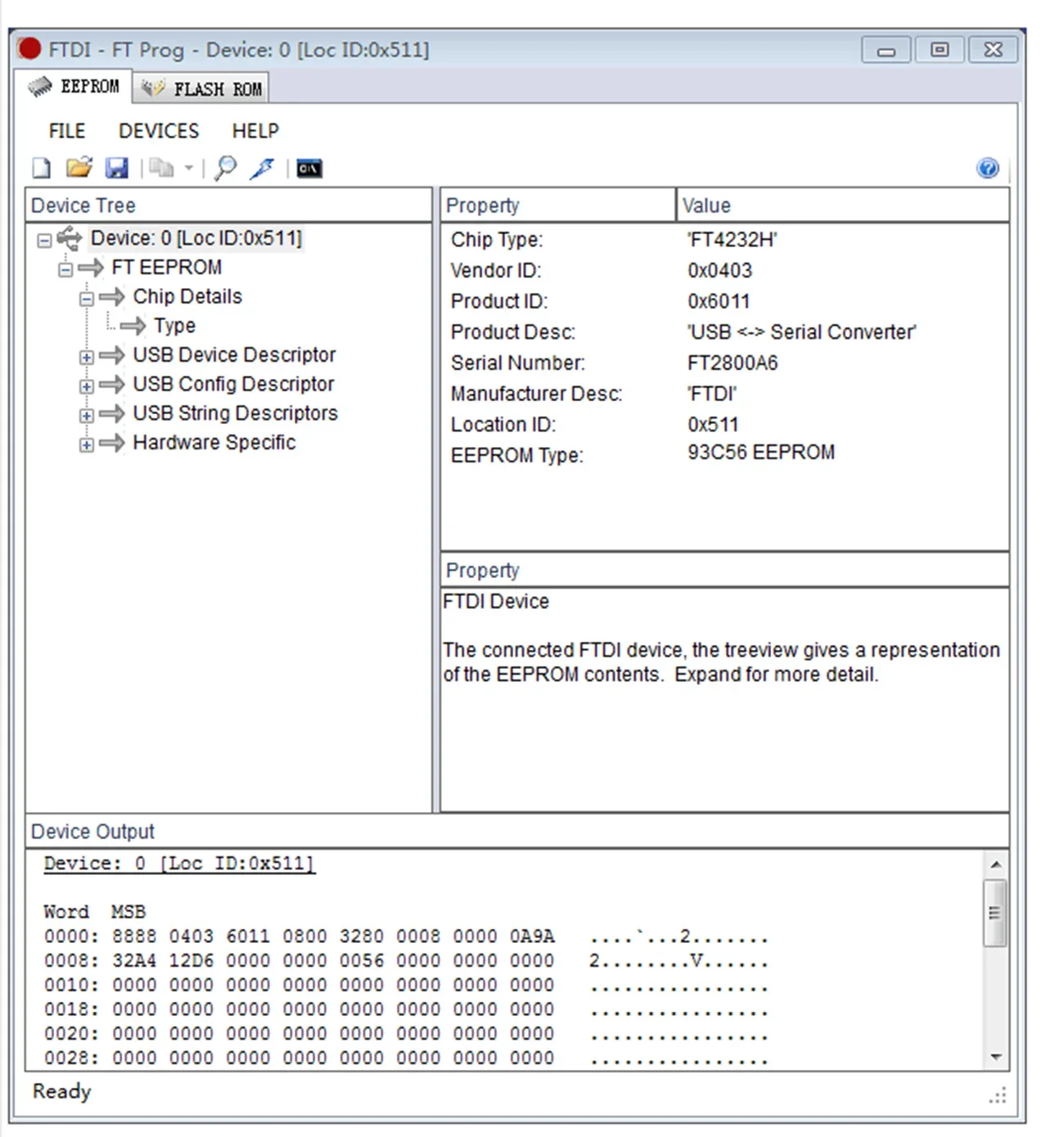This screenshot has height=1137, width=1064.
Task: Open an existing template file
Action: click(x=77, y=167)
